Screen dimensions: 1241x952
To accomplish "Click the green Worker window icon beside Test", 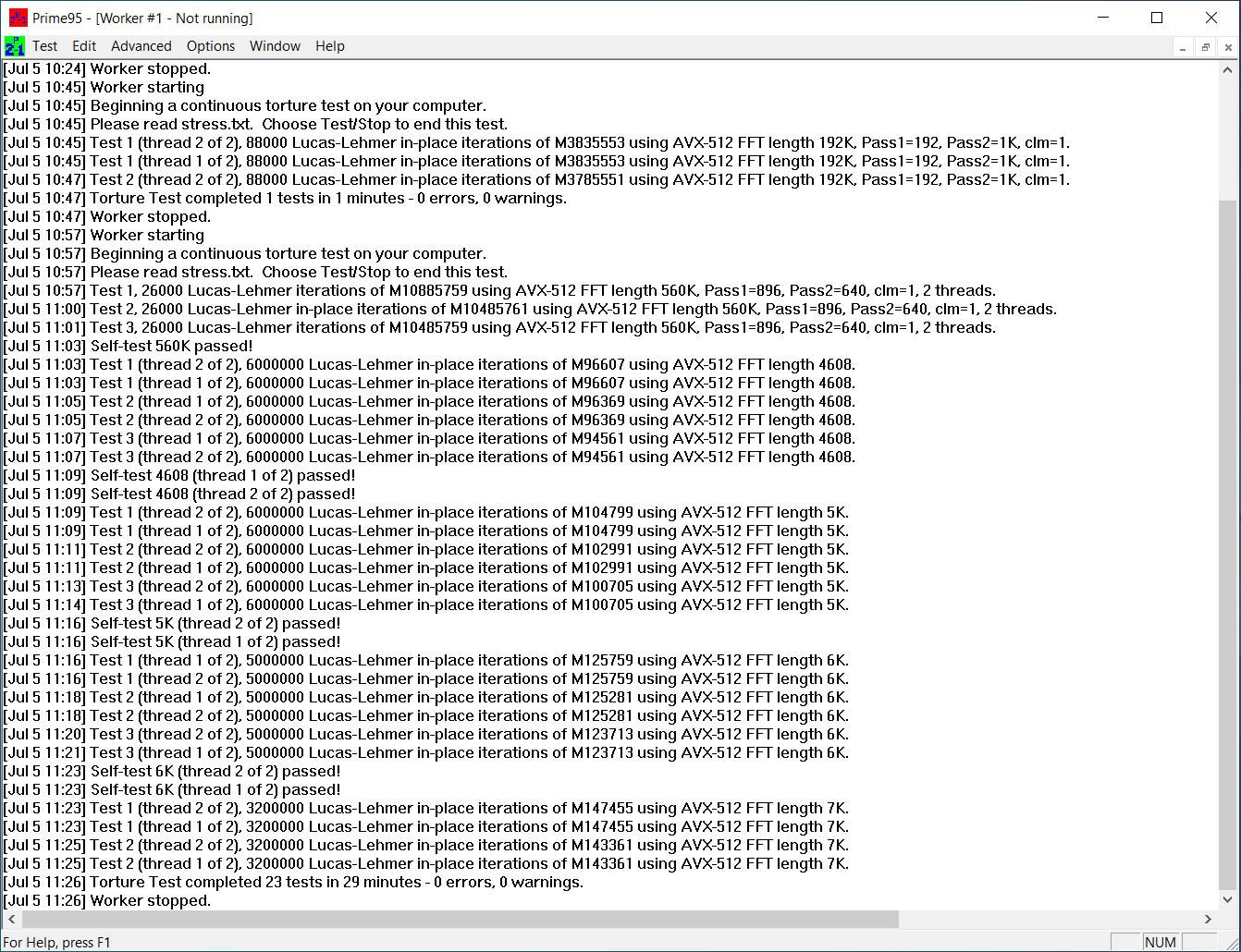I will point(15,46).
